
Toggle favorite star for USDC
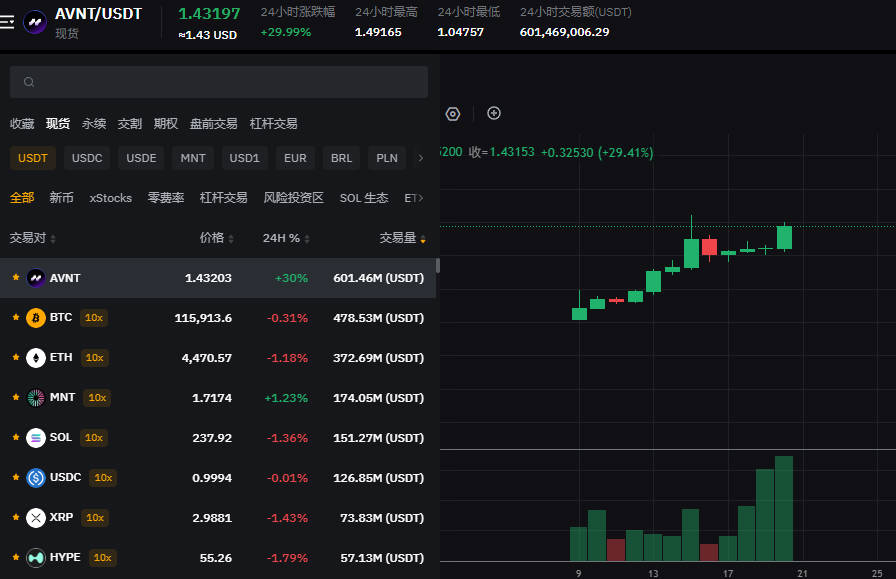pos(16,477)
